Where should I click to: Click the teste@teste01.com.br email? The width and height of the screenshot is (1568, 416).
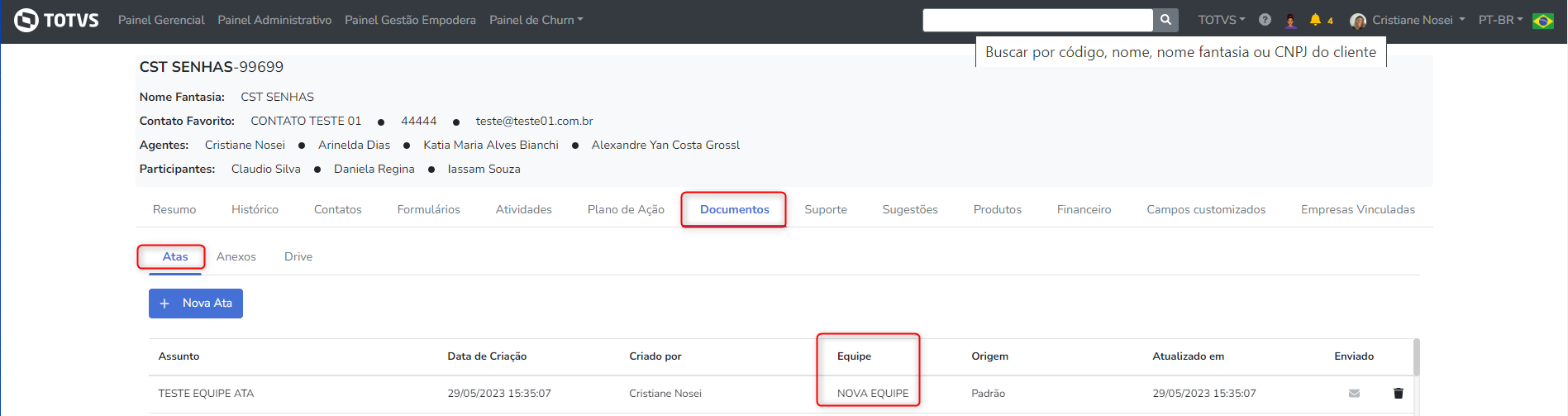(x=534, y=121)
